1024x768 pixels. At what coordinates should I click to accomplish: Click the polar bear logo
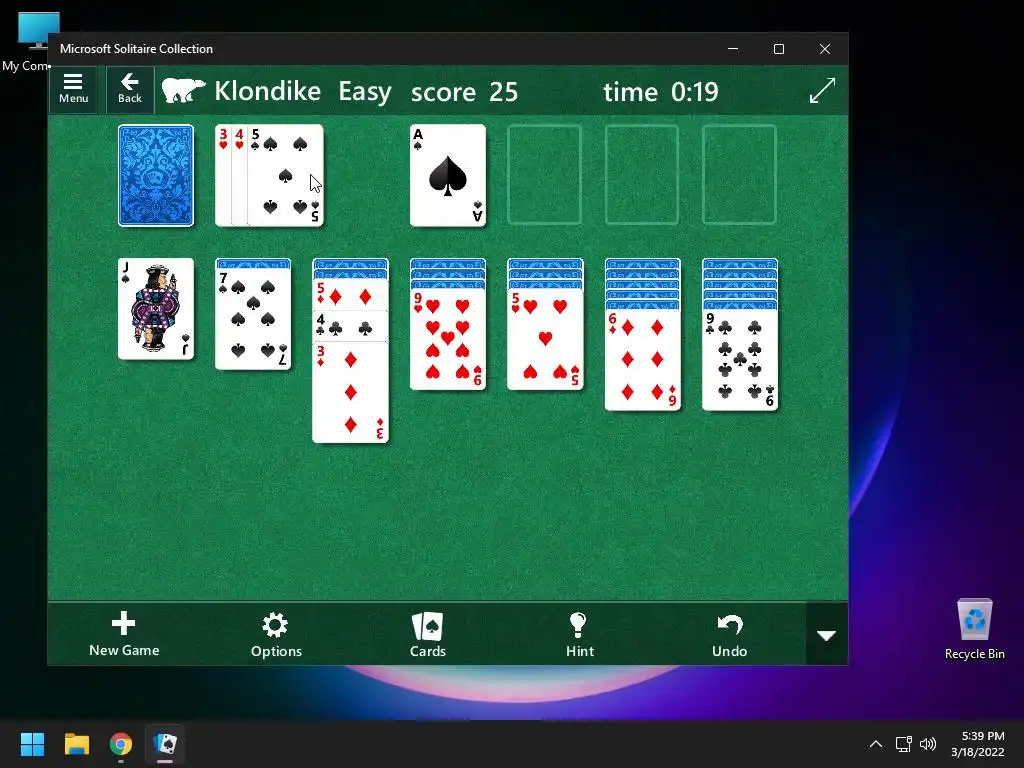coord(183,91)
